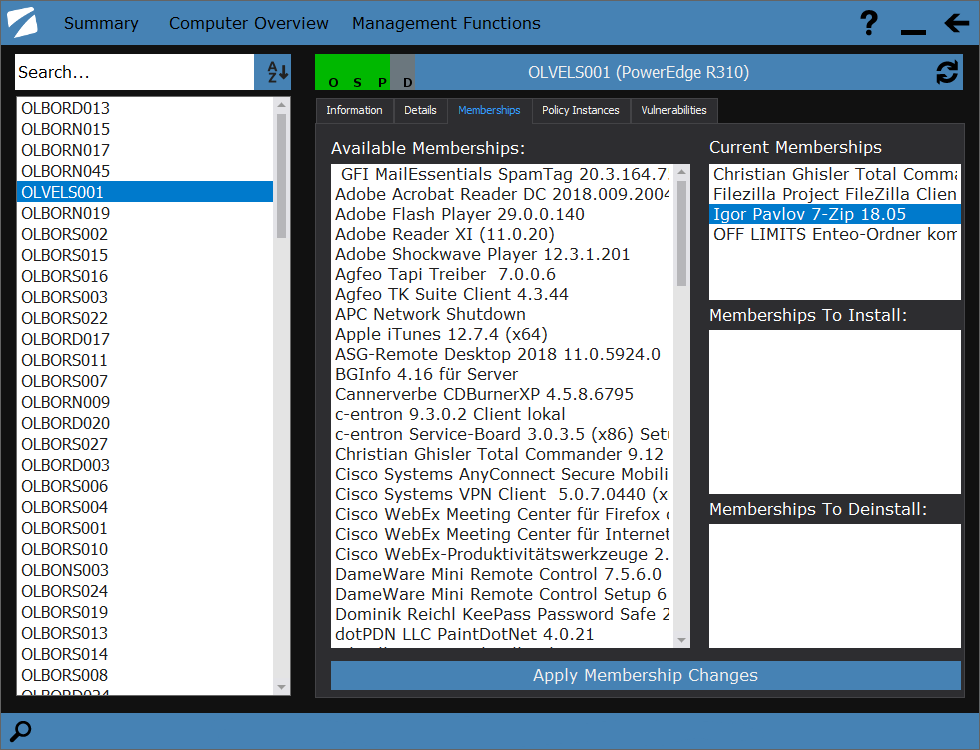
Task: Select Apple iTunes 12.7.4 (x64)
Action: (502, 334)
